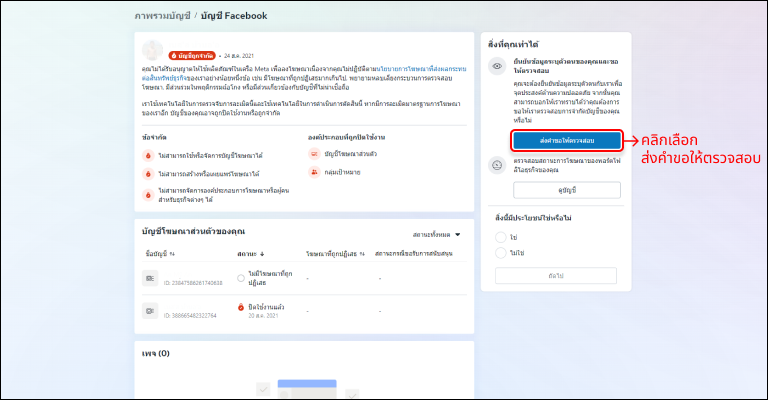Click the icon beside บัญชีโฆษณาส่วนตัว
The height and width of the screenshot is (400, 768).
(x=313, y=154)
